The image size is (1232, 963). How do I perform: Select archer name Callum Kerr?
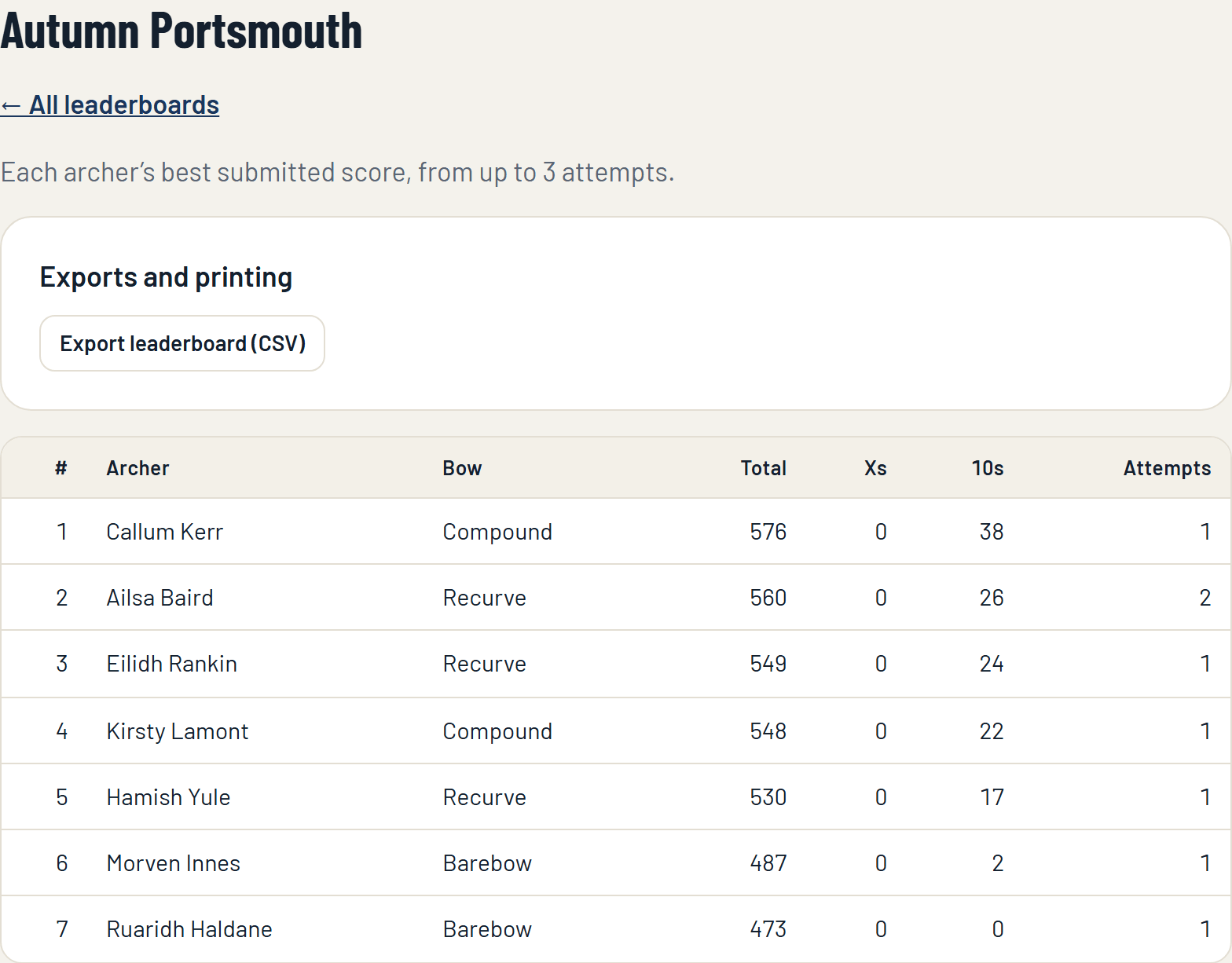165,532
